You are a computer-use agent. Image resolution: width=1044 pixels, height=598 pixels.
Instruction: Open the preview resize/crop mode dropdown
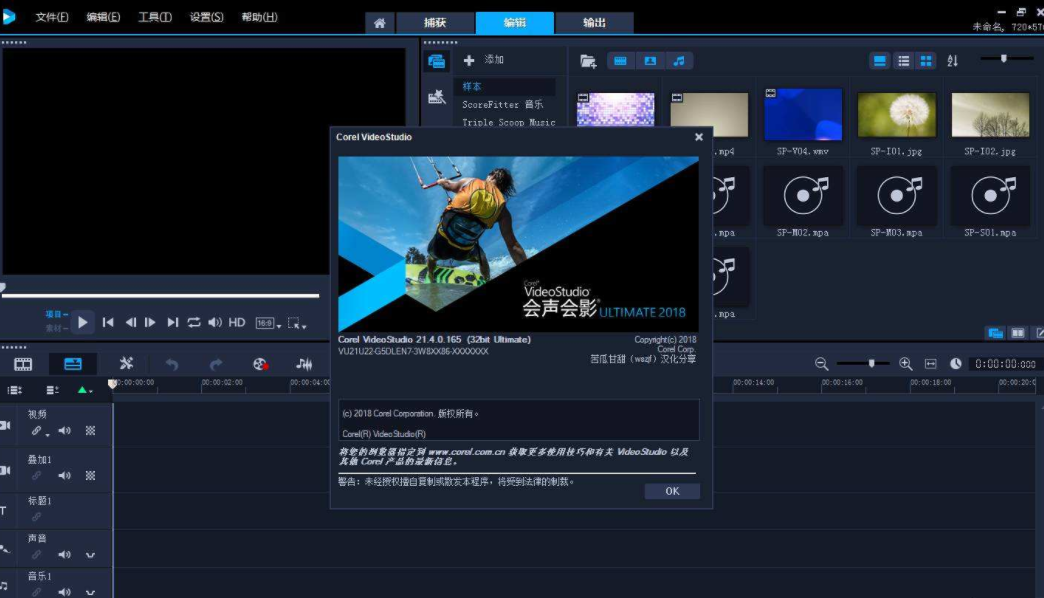click(297, 324)
